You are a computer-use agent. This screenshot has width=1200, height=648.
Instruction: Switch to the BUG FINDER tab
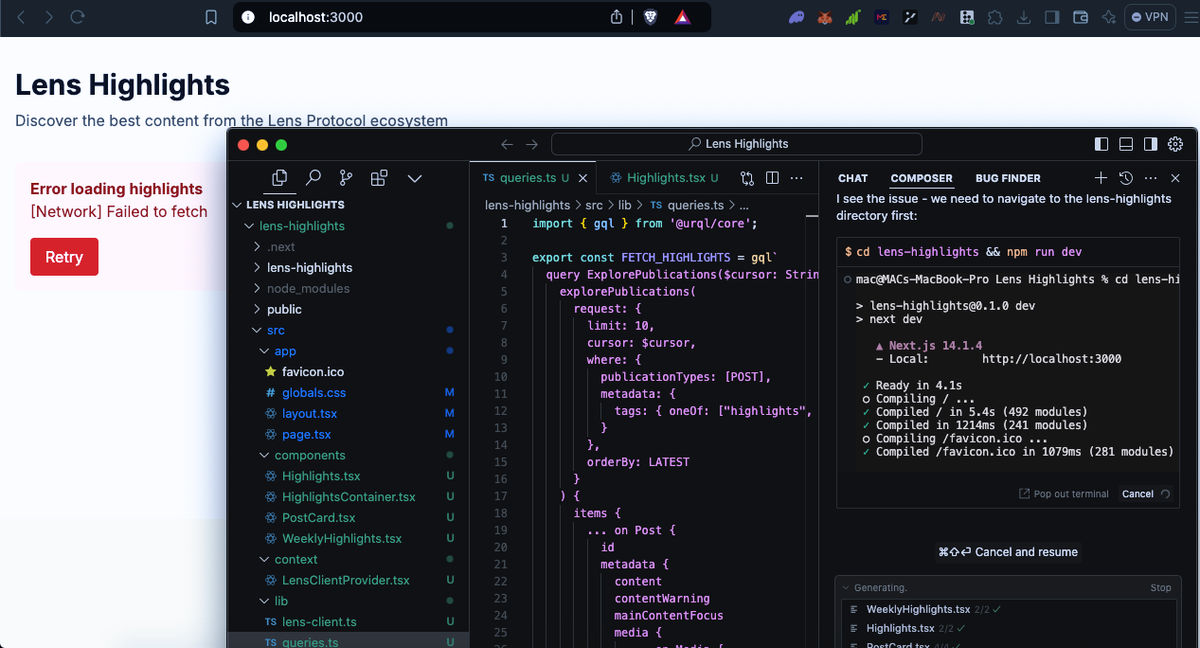pos(1008,178)
